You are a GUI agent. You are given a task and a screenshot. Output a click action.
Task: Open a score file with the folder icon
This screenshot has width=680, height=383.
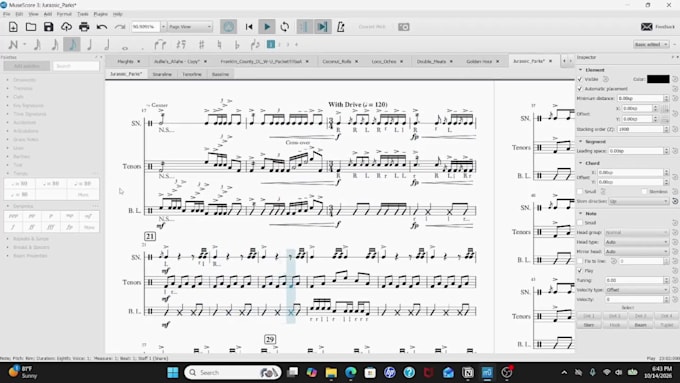31,27
